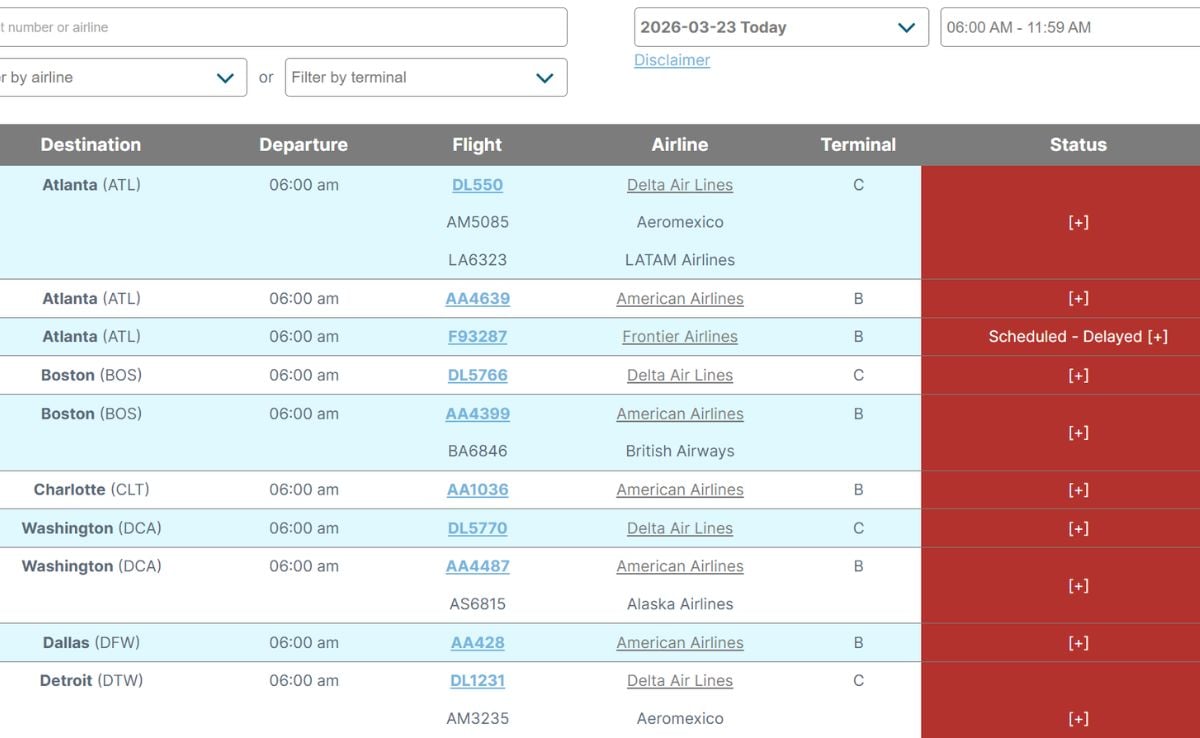Click the Status column header

(1078, 145)
